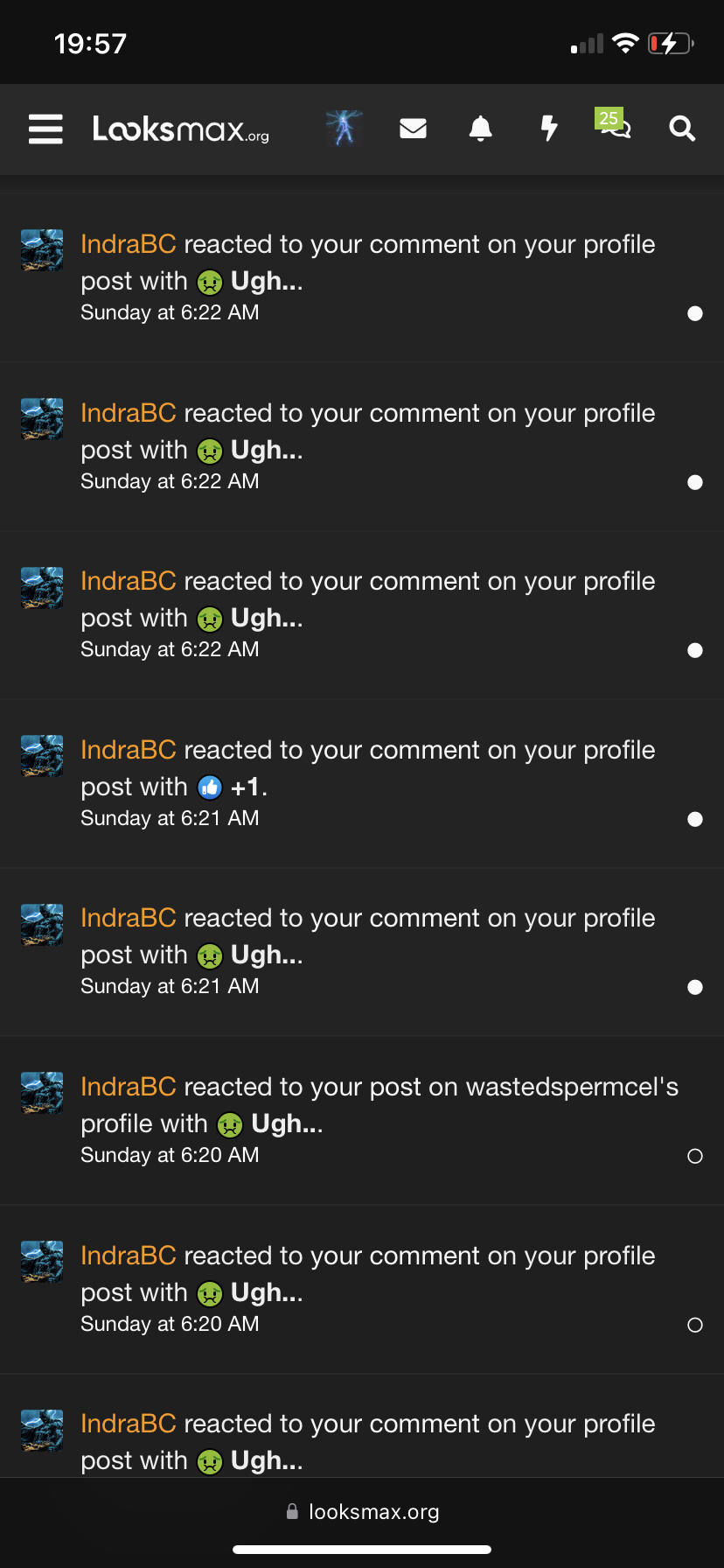724x1568 pixels.
Task: Click the blue thumbs-up +1 reaction icon
Action: tap(210, 787)
